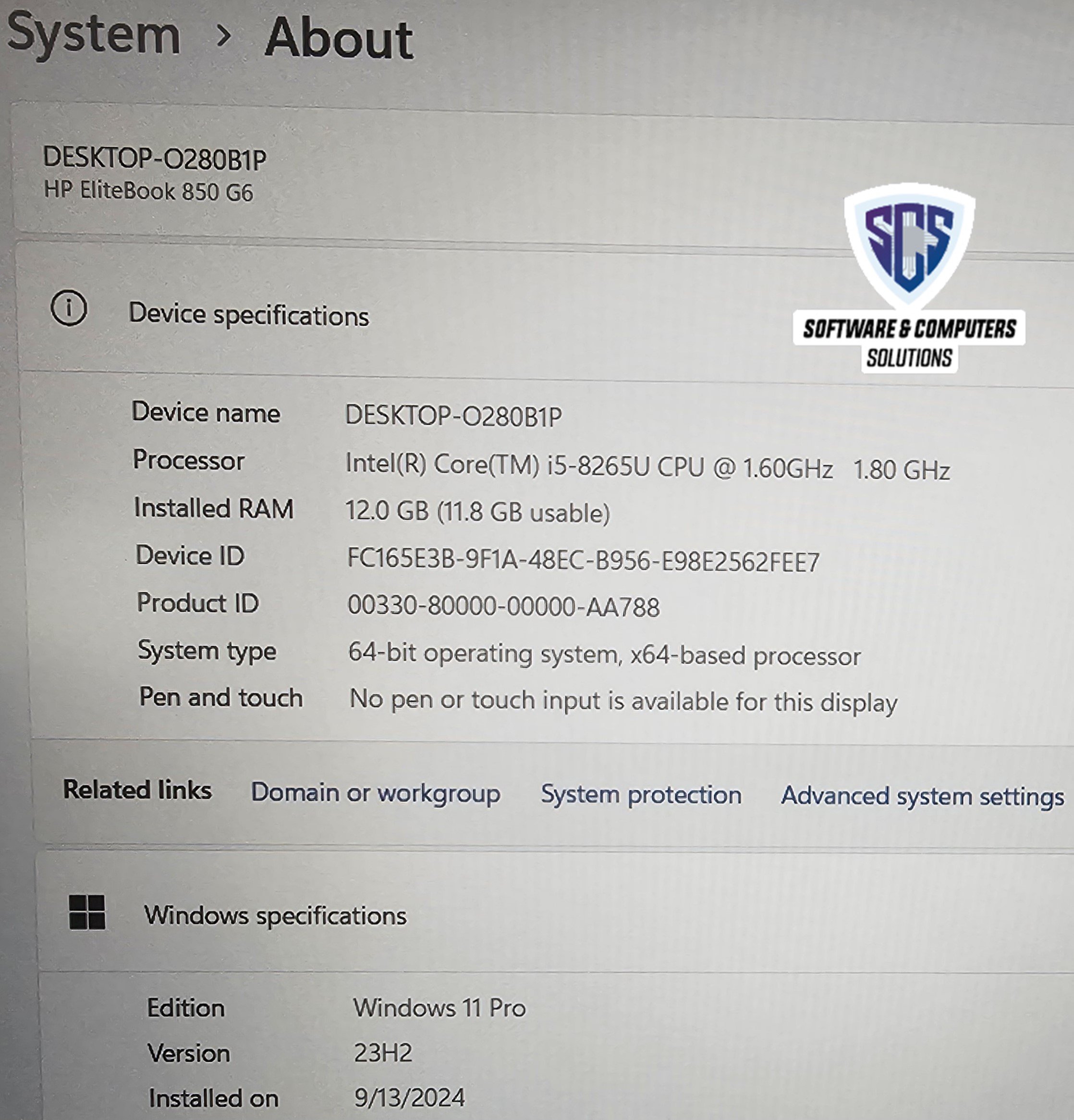The width and height of the screenshot is (1074, 1120).
Task: Select the DESKTOP-O280B1P header name
Action: [x=155, y=158]
